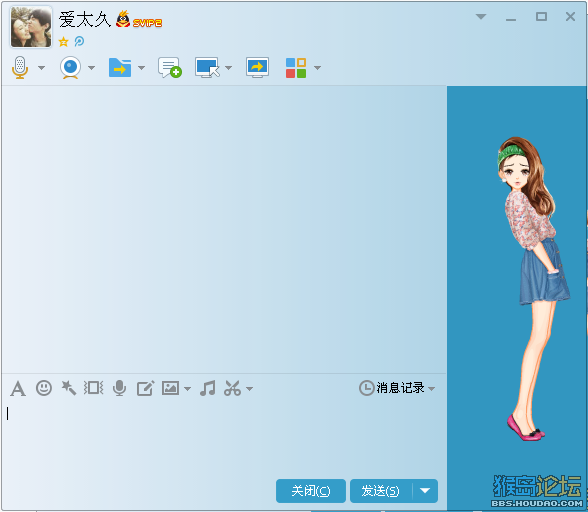Start a voice call with microphone icon
The height and width of the screenshot is (512, 588).
(x=20, y=68)
